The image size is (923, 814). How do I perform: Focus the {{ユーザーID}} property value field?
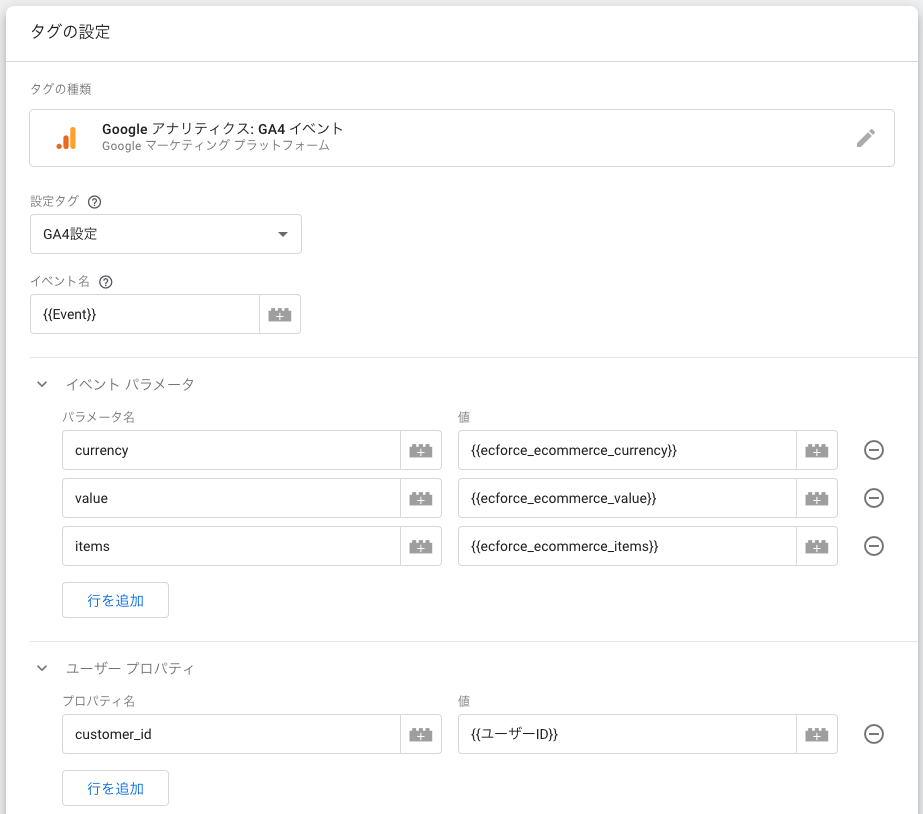click(627, 734)
